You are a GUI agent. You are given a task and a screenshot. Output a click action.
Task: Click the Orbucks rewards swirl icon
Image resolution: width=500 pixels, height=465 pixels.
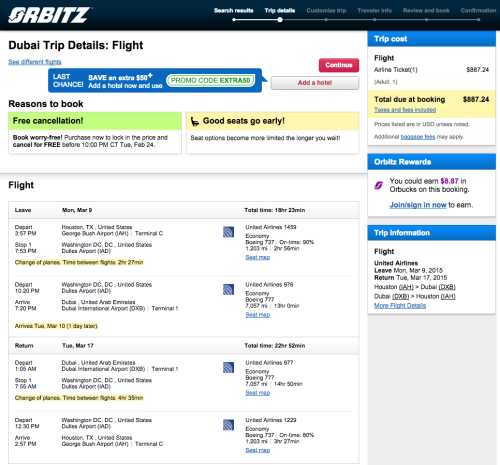(x=379, y=185)
